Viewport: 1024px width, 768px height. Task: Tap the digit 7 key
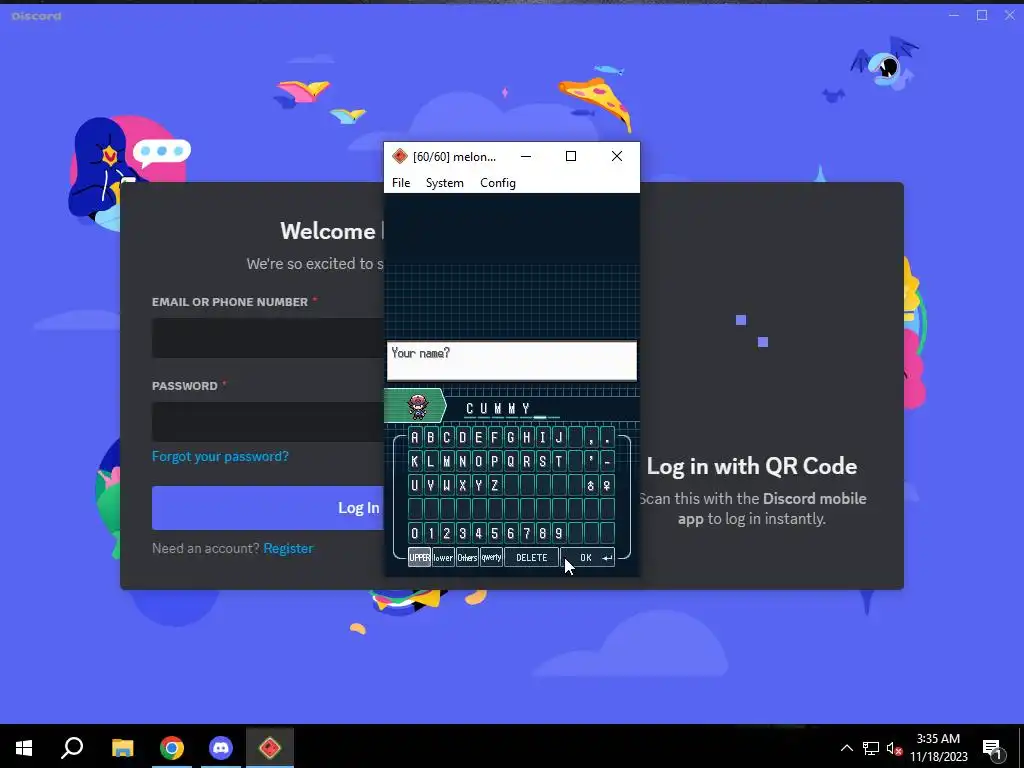[526, 533]
